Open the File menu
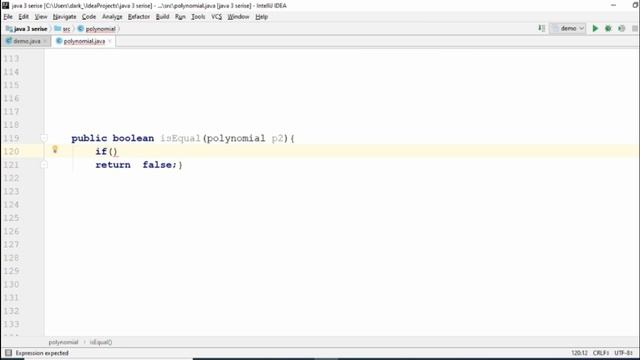This screenshot has height=360, width=640. coord(8,17)
